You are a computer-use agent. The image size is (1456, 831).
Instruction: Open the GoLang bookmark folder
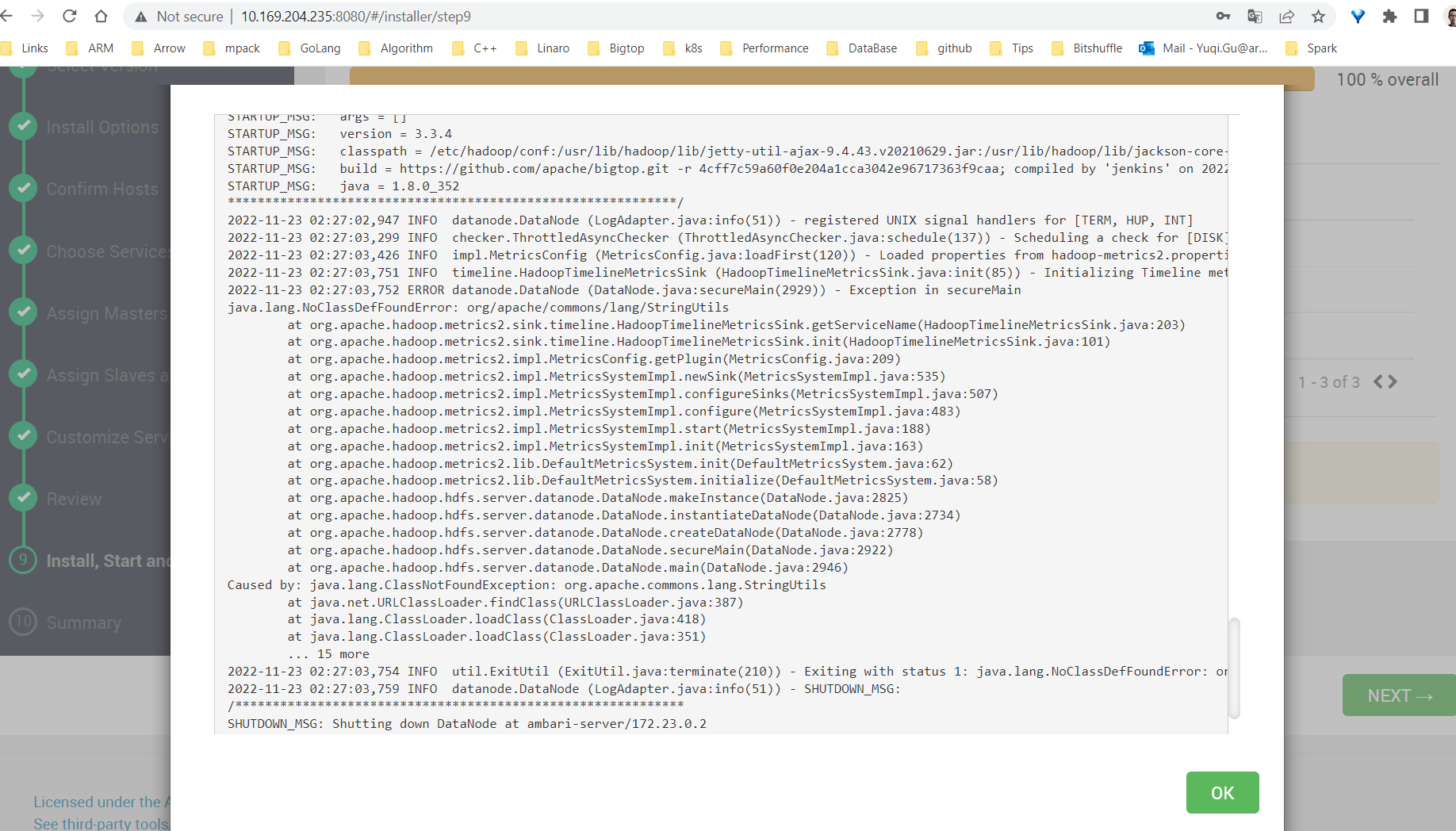pos(310,48)
